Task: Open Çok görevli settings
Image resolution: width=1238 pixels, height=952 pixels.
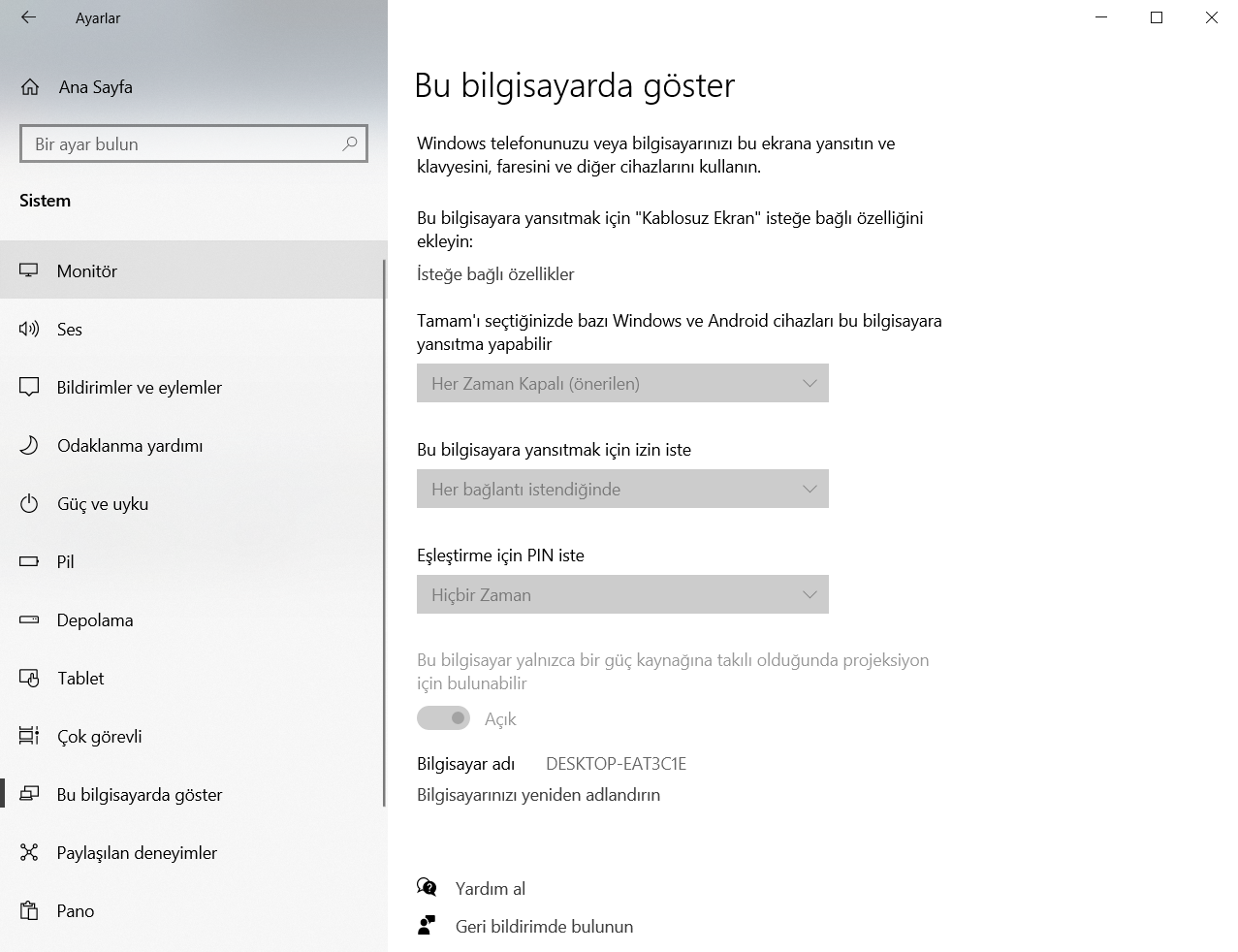Action: pos(193,736)
